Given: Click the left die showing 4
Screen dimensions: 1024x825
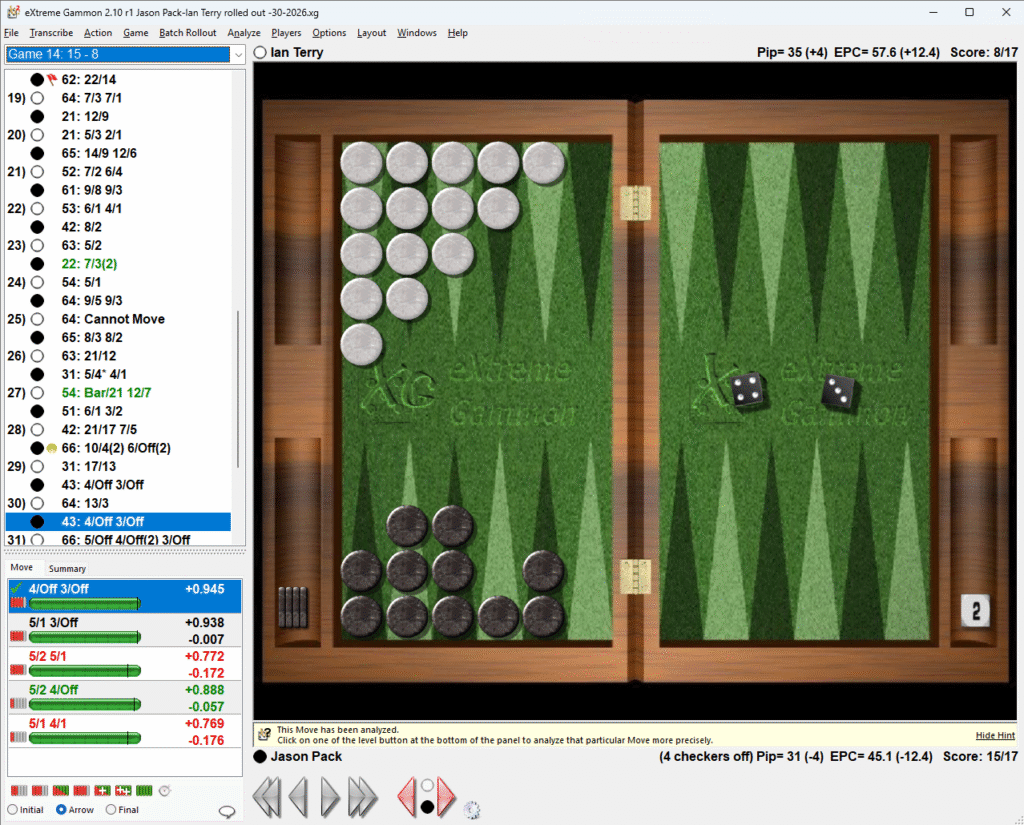Looking at the screenshot, I should [747, 389].
